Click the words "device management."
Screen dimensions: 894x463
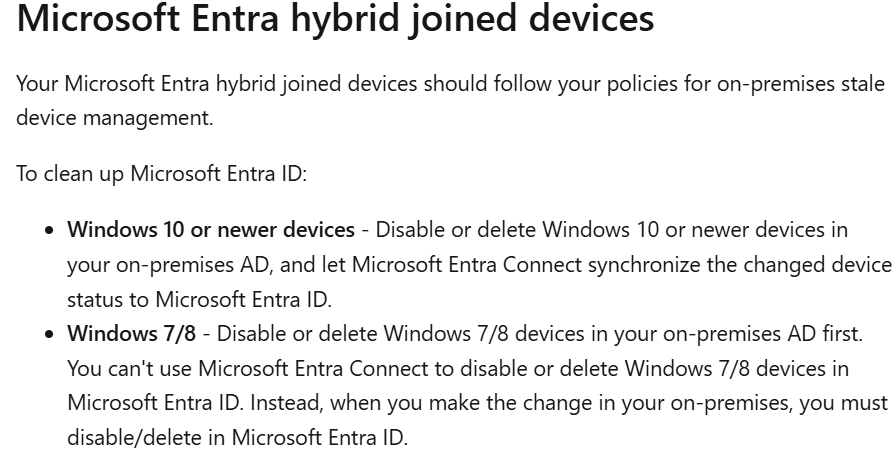click(x=115, y=118)
